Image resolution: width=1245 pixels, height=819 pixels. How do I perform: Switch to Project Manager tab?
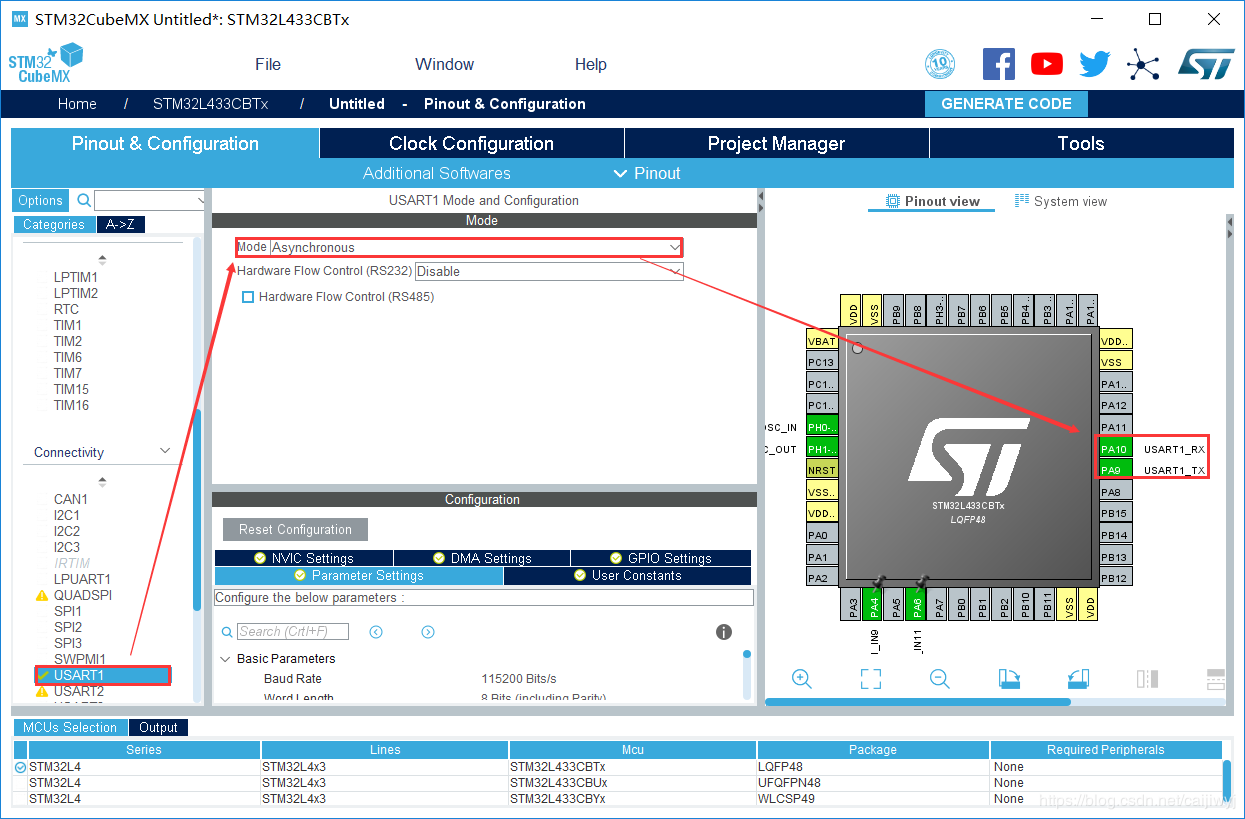[x=776, y=143]
